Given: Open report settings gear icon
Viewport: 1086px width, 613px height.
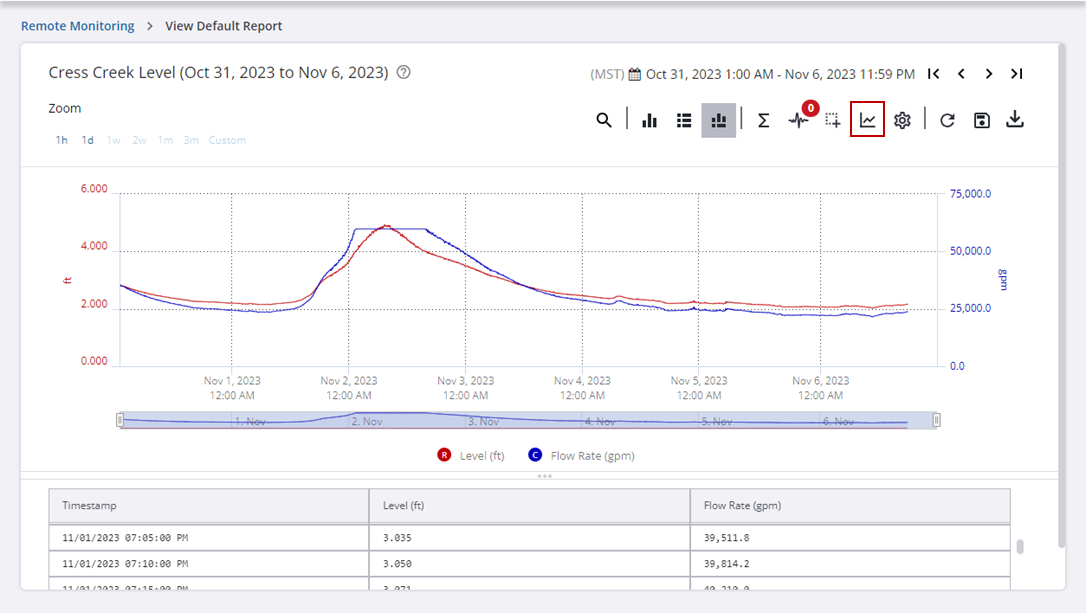Looking at the screenshot, I should click(x=902, y=120).
